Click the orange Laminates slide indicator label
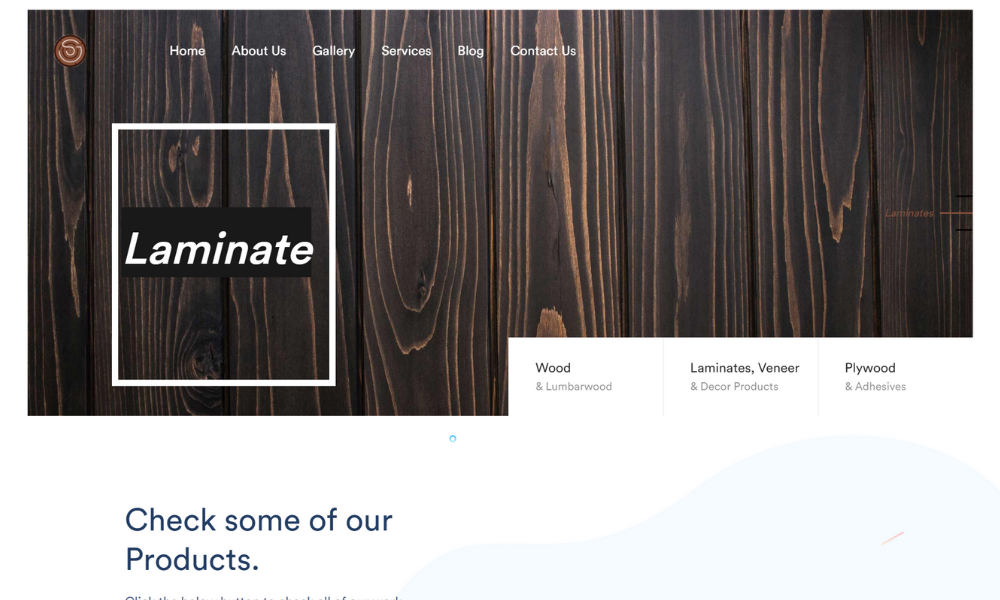The height and width of the screenshot is (600, 1000). click(909, 213)
